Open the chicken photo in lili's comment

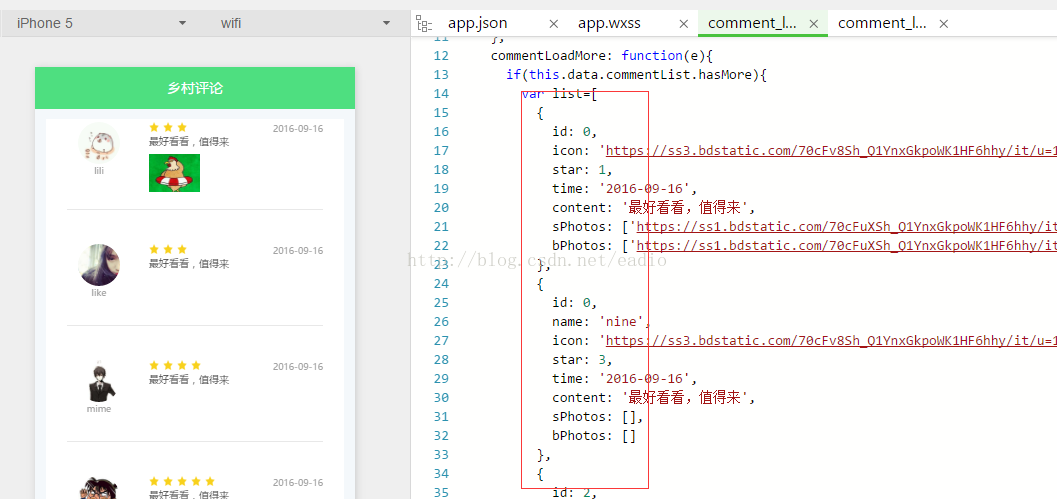[175, 173]
